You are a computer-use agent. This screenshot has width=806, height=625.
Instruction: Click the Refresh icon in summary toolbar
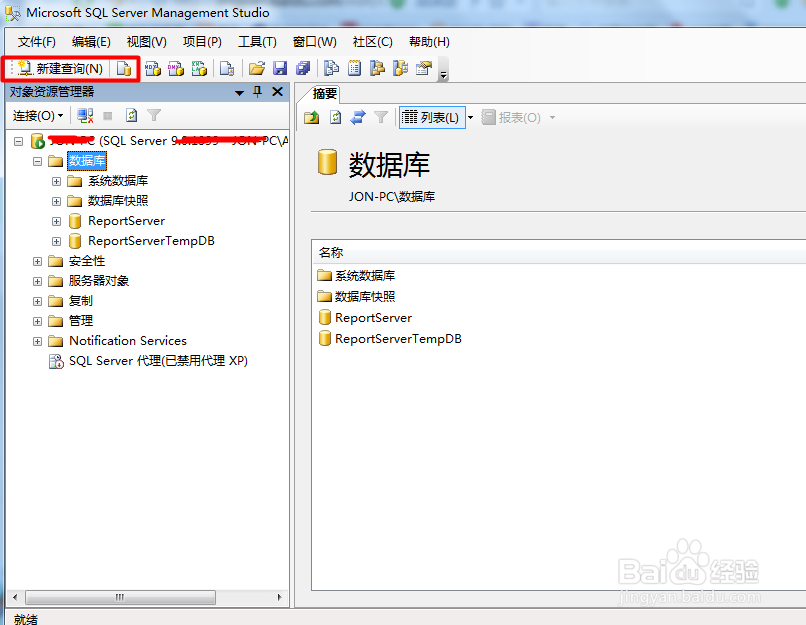335,118
